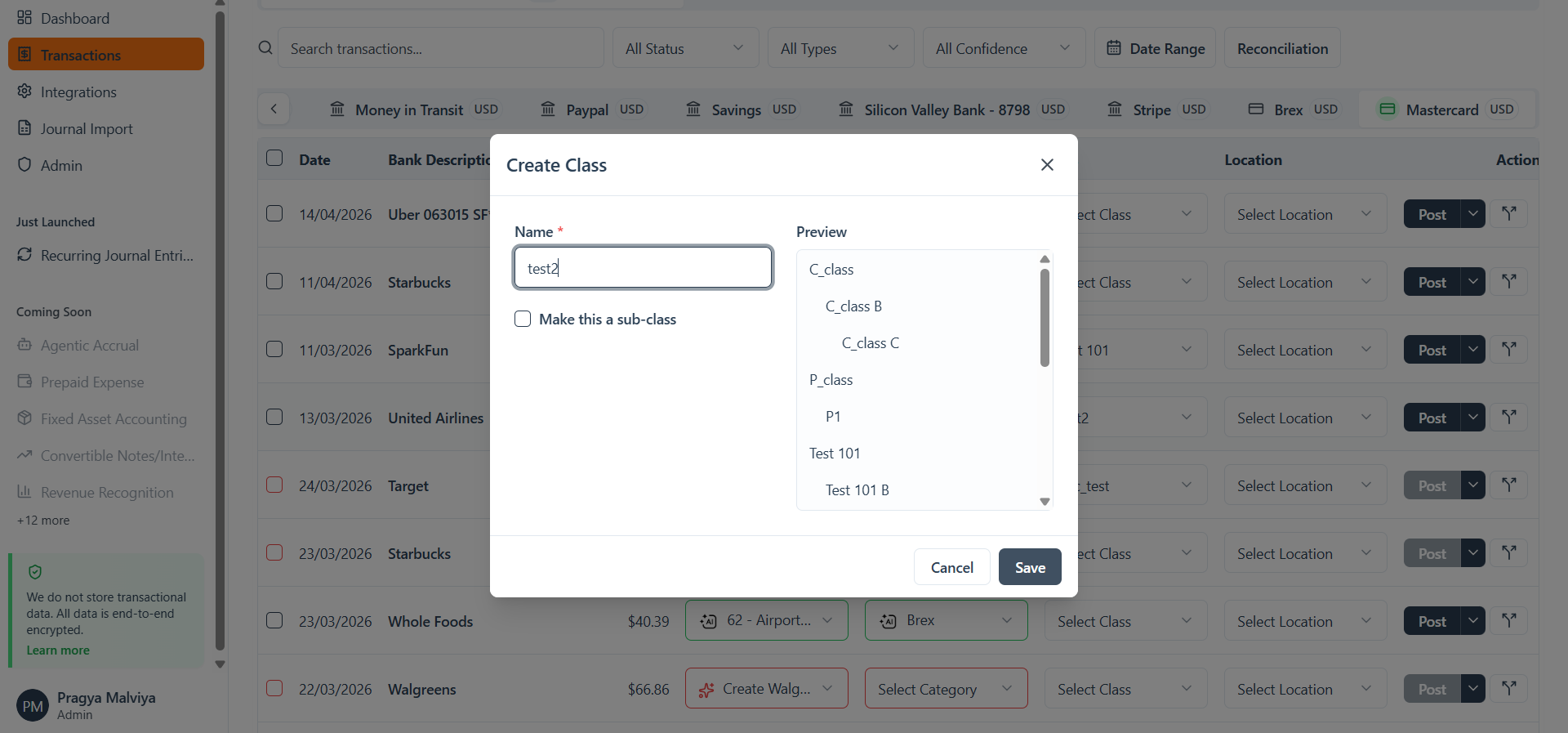This screenshot has width=1568, height=733.
Task: Open All Types dropdown
Action: tap(841, 48)
